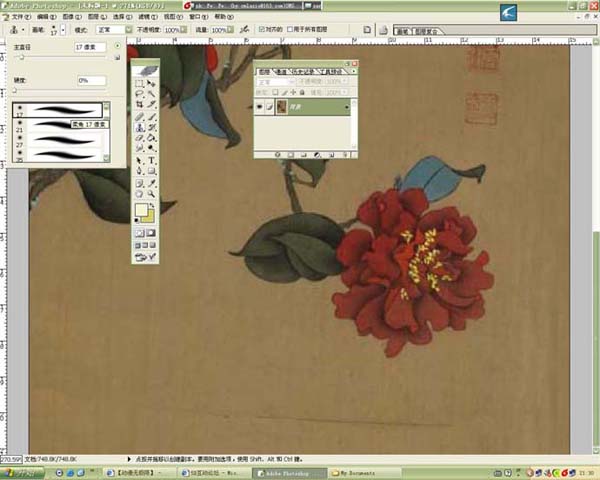
Task: Toggle lock transparent pixels in Layers panel
Action: coord(275,92)
